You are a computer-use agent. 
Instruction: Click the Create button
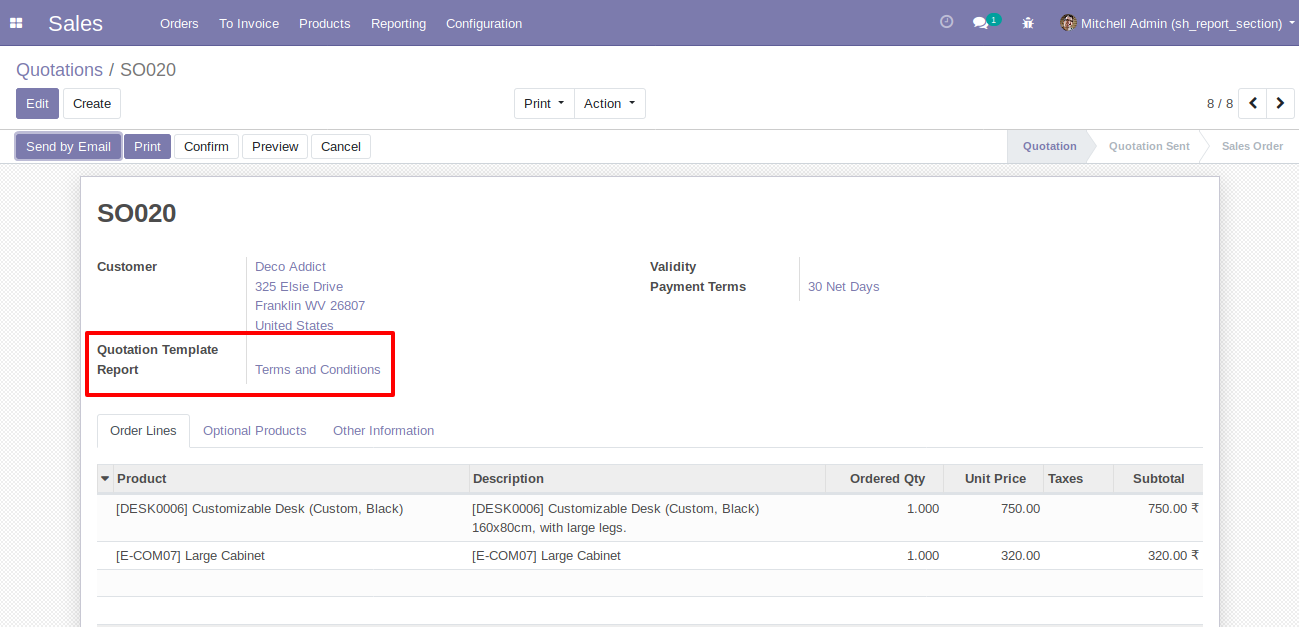click(92, 103)
